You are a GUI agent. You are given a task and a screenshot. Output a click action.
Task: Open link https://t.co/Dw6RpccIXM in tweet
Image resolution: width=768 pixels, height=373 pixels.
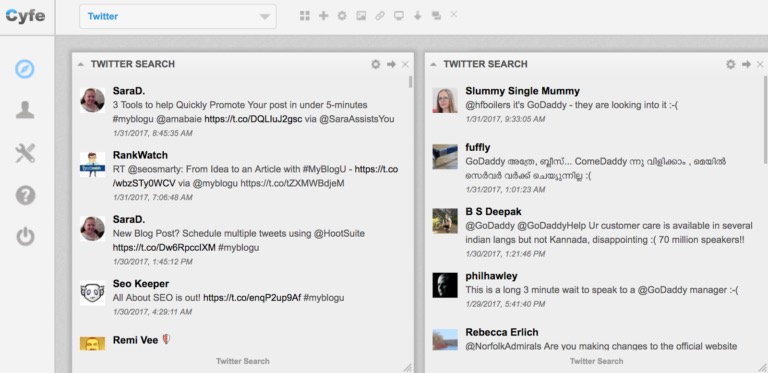164,248
